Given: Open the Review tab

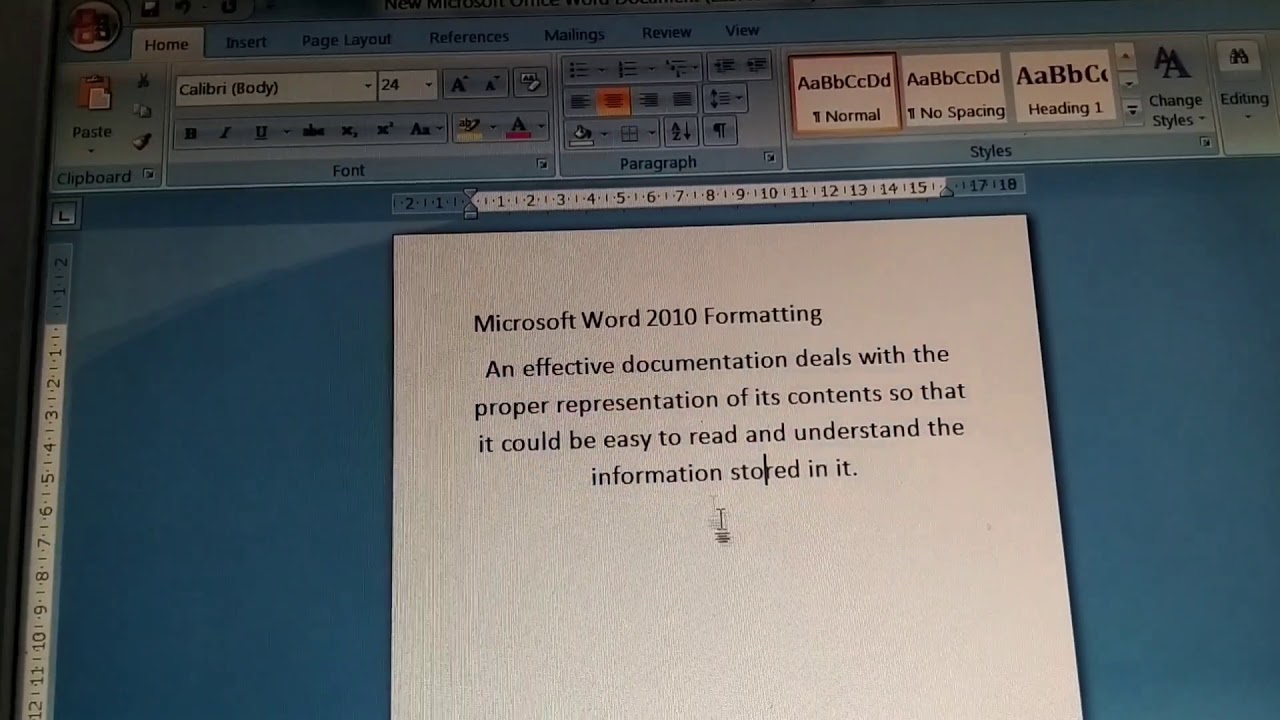Looking at the screenshot, I should coord(667,33).
